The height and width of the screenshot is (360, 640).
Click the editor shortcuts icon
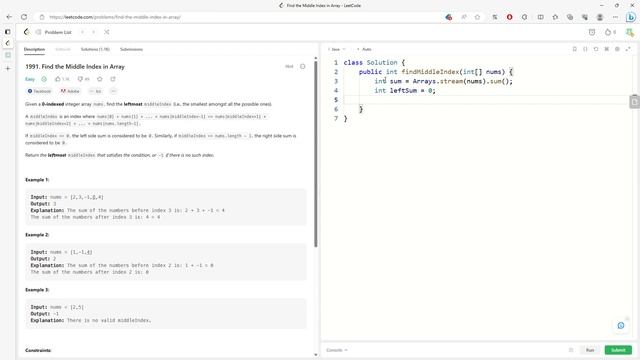pos(607,49)
